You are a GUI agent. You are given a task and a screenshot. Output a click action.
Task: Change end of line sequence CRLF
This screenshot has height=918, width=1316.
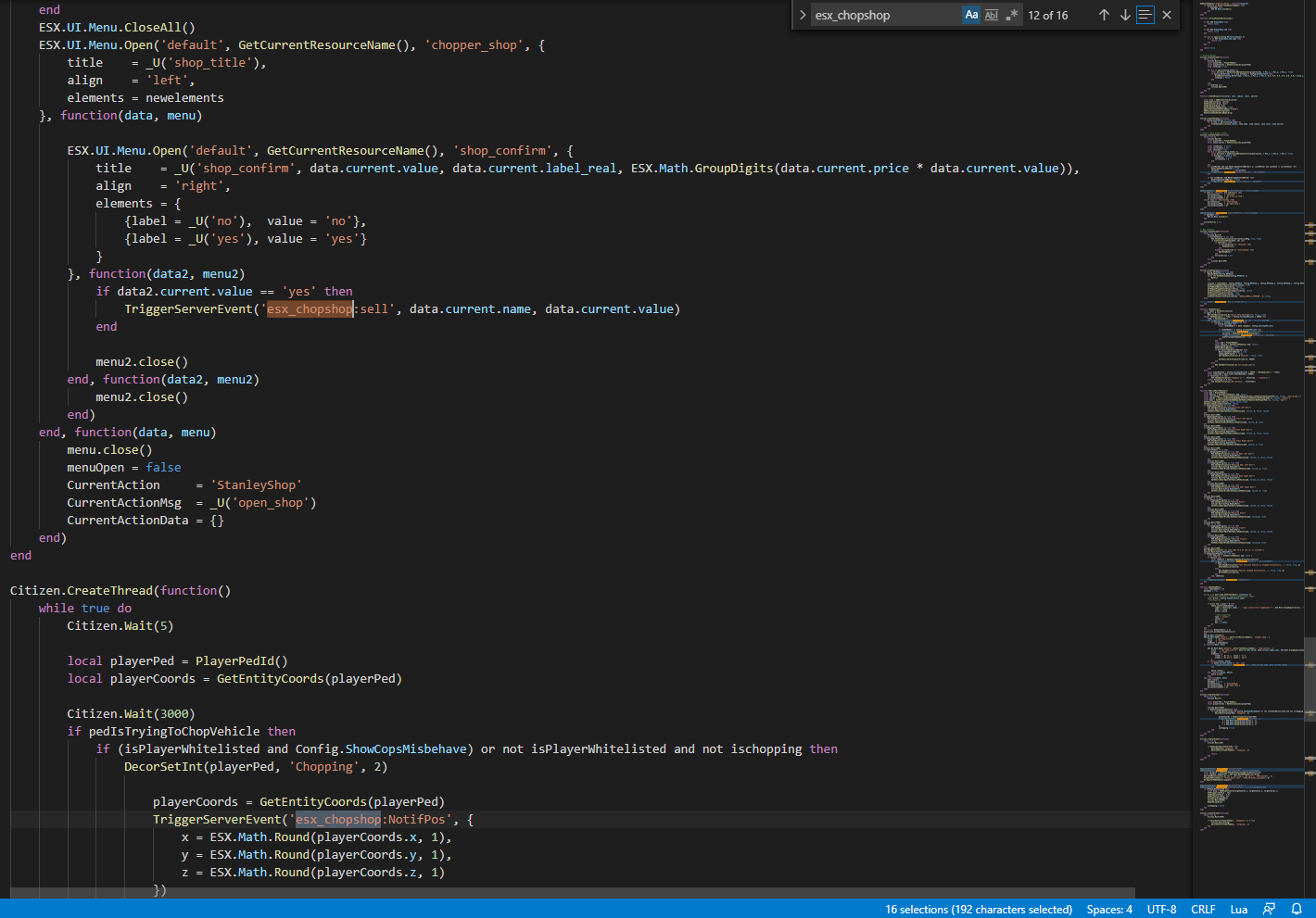tap(1203, 909)
